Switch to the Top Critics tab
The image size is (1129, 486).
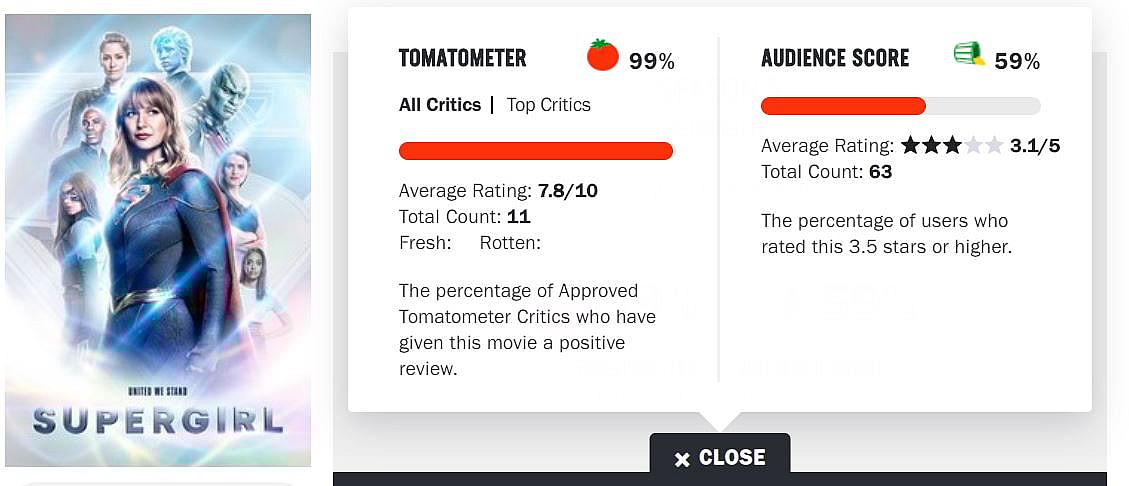[x=548, y=105]
